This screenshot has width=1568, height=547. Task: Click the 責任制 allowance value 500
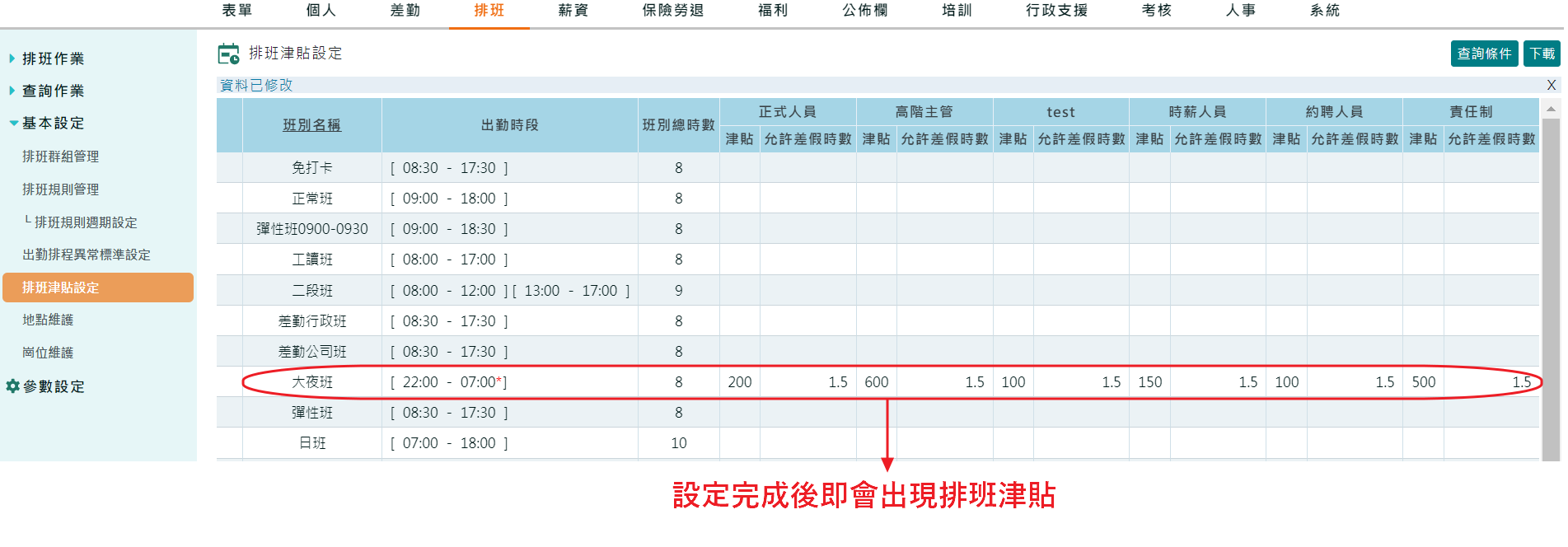1424,382
